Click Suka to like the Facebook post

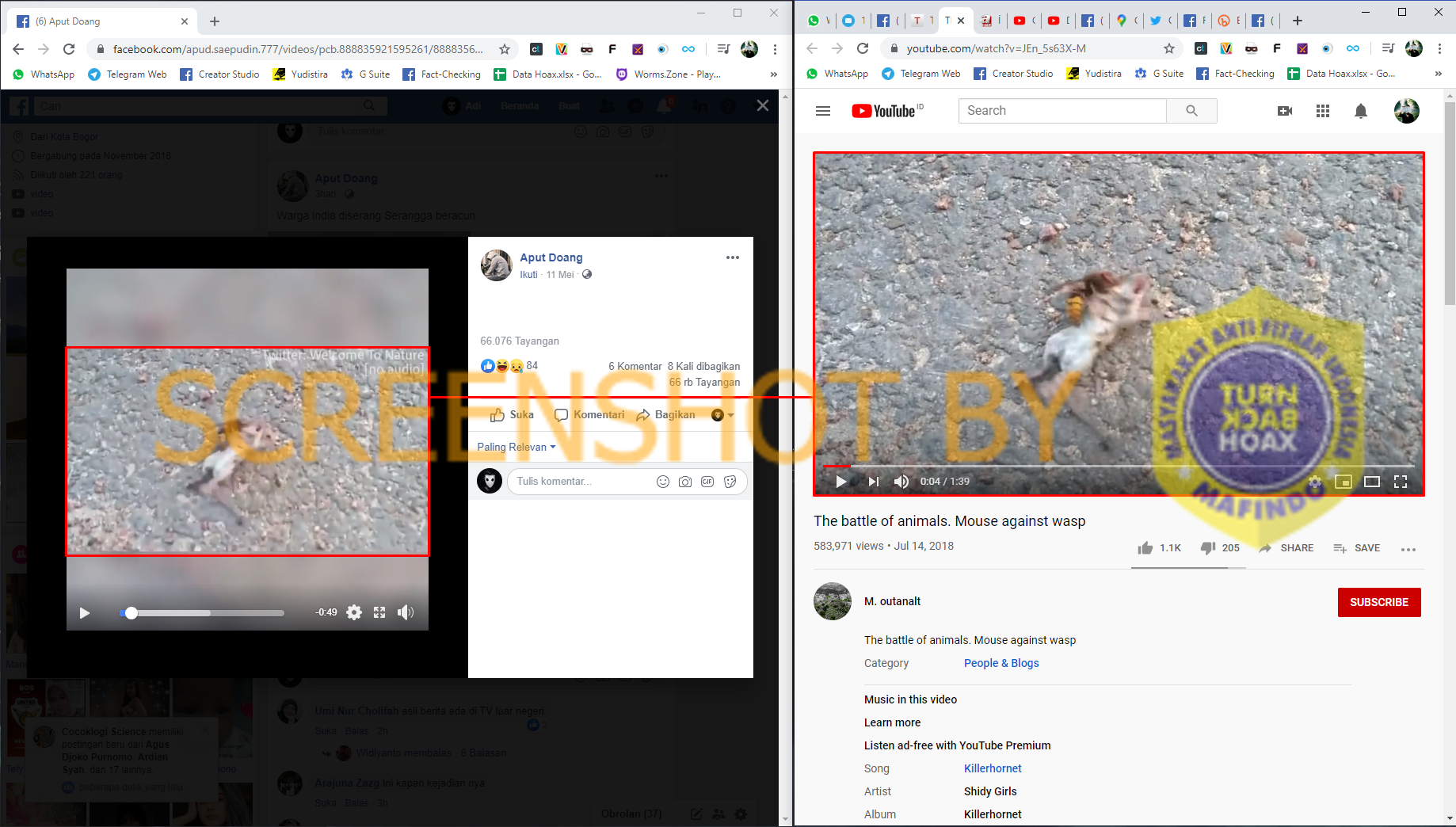[x=512, y=415]
